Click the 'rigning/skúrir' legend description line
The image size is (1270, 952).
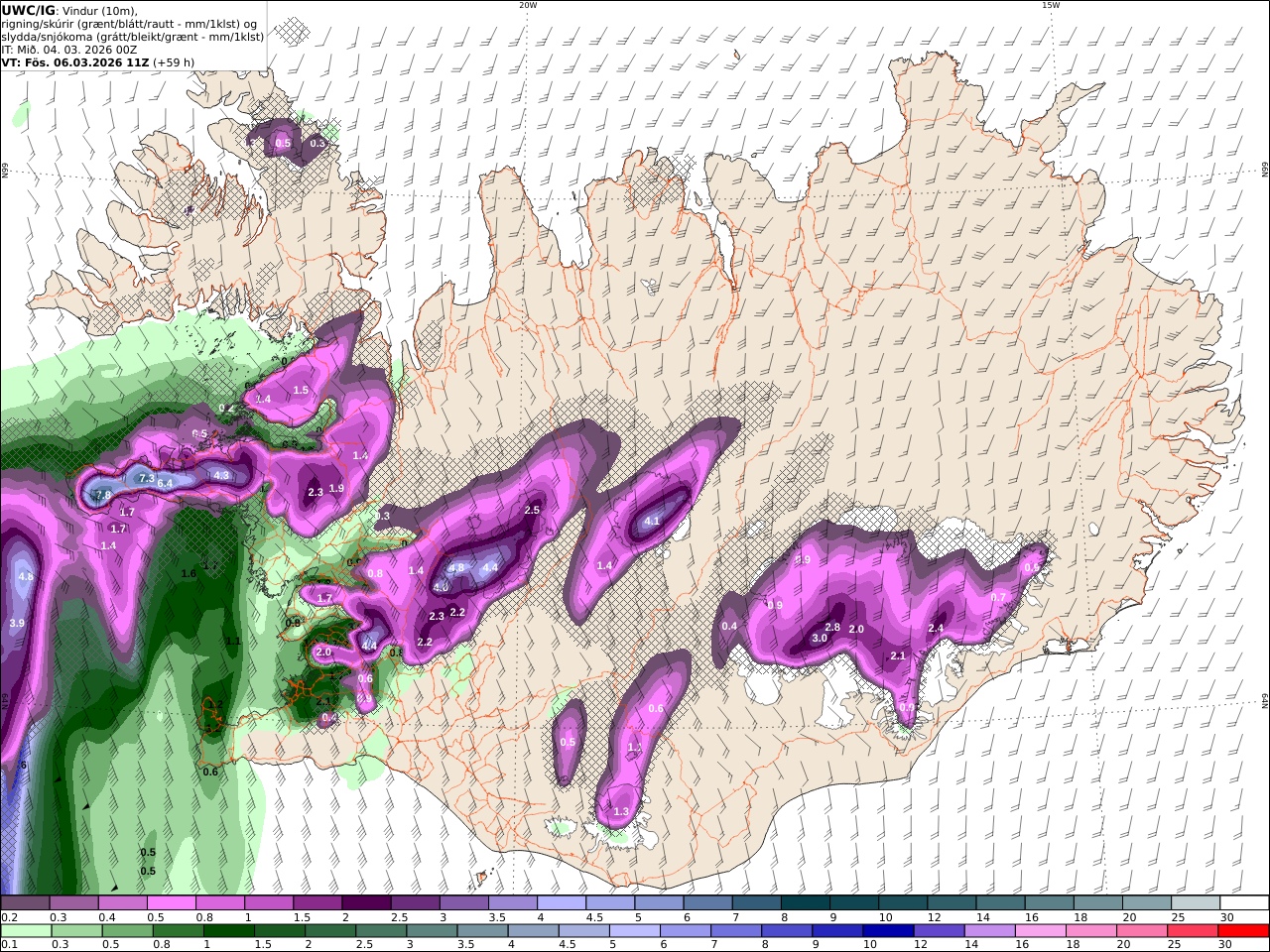pyautogui.click(x=129, y=24)
